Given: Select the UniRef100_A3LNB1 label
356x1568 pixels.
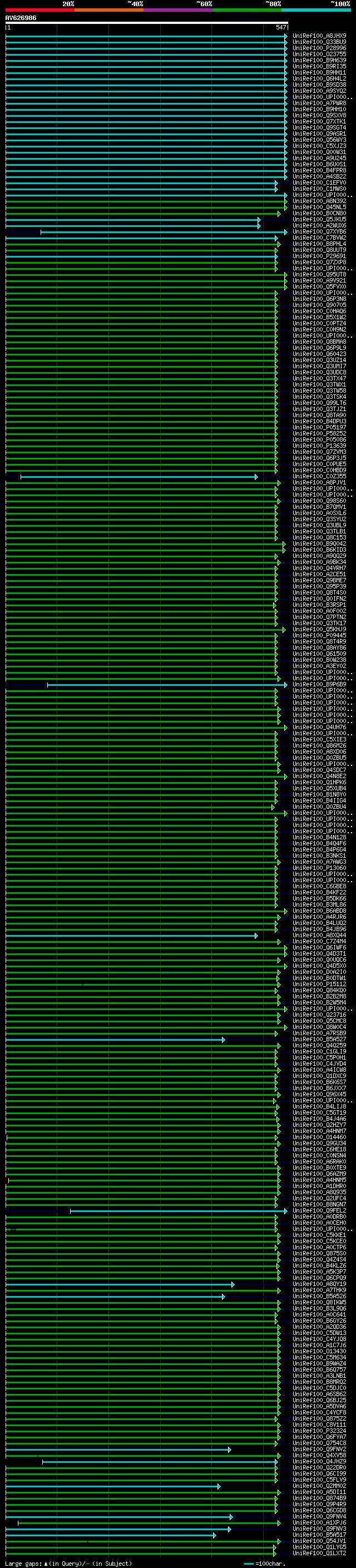Looking at the screenshot, I should (319, 1376).
